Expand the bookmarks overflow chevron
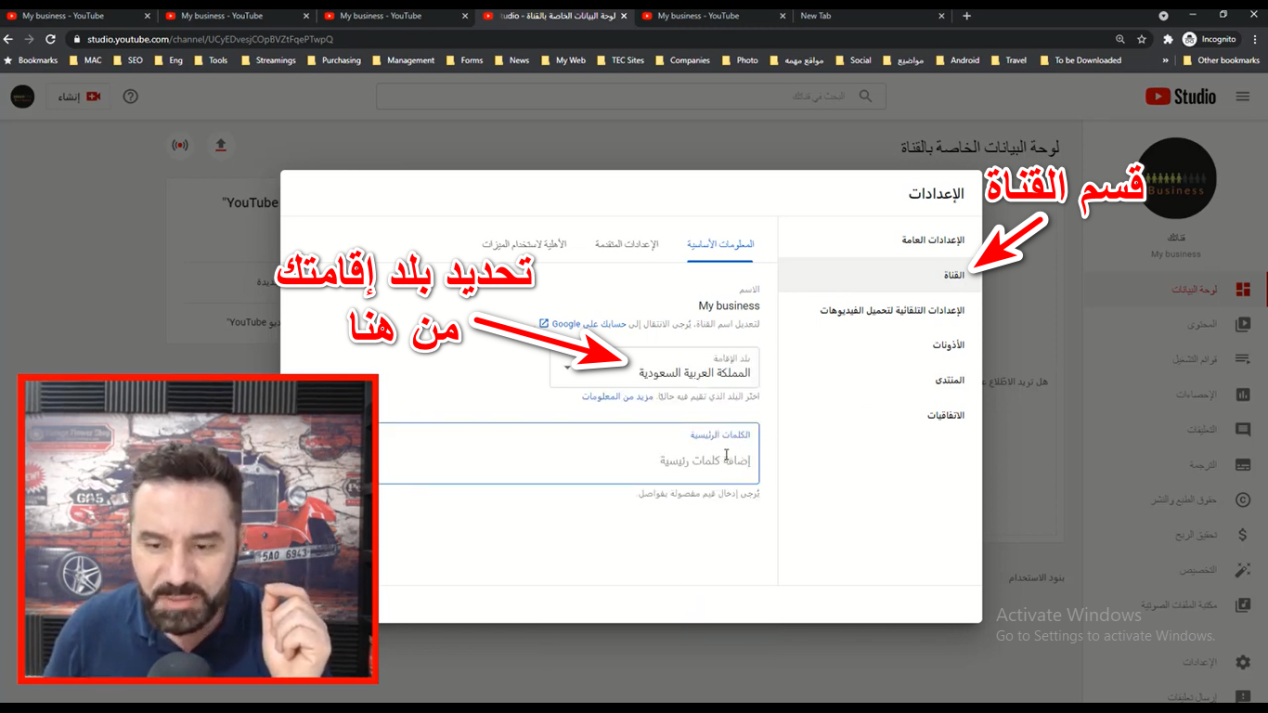Screen dimensions: 1268x713 (x=1165, y=60)
